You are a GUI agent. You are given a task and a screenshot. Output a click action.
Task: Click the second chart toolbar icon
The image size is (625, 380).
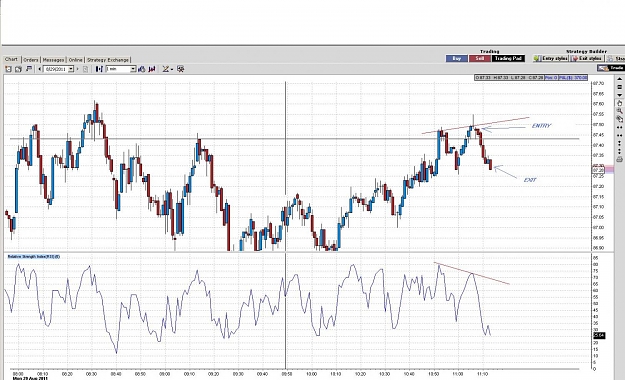(x=18, y=69)
